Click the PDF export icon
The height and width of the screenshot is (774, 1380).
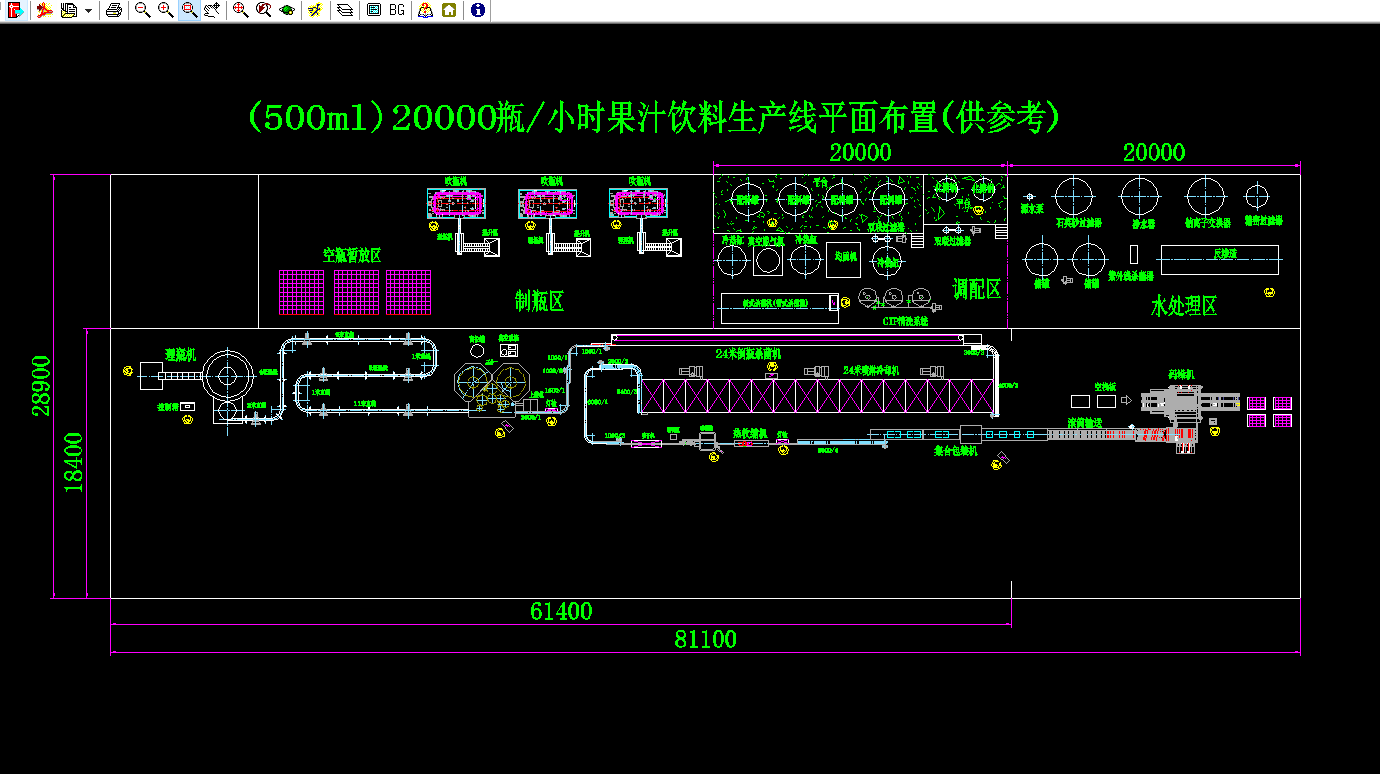pyautogui.click(x=46, y=10)
